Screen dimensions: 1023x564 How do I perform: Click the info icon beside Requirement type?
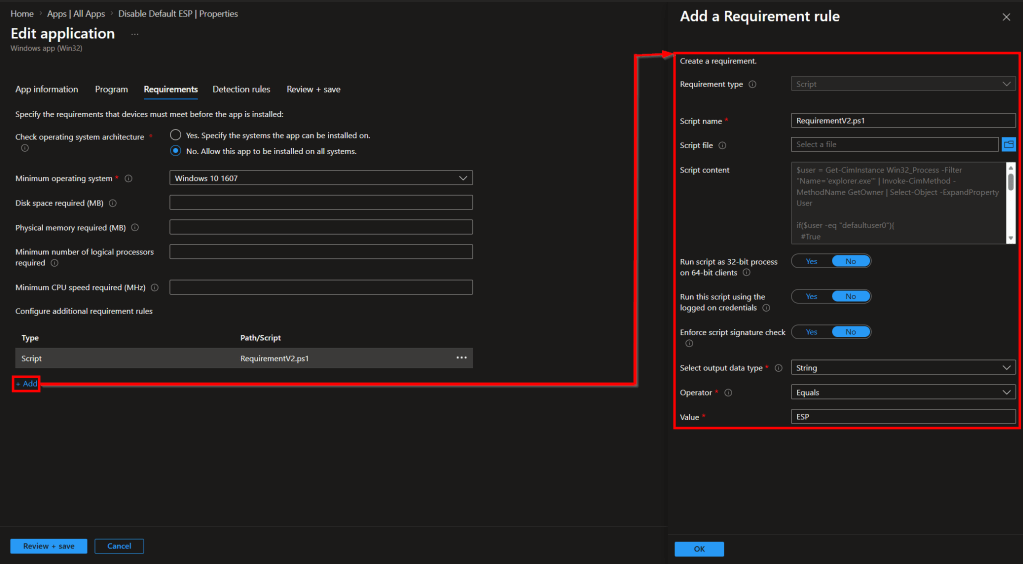click(x=752, y=85)
